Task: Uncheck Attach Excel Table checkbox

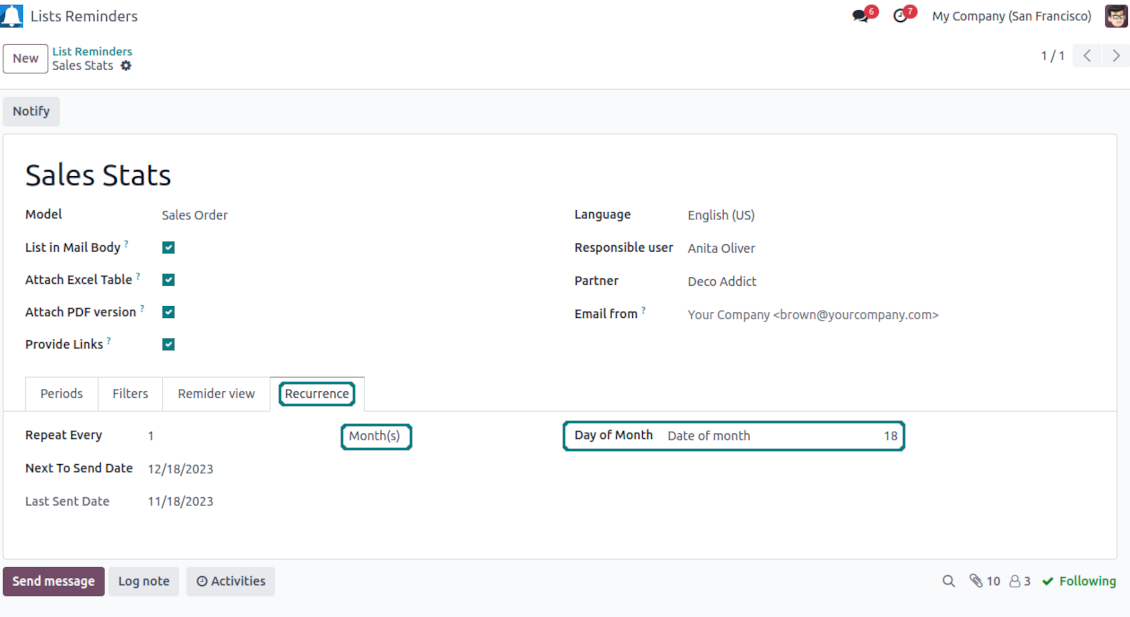Action: pyautogui.click(x=168, y=280)
